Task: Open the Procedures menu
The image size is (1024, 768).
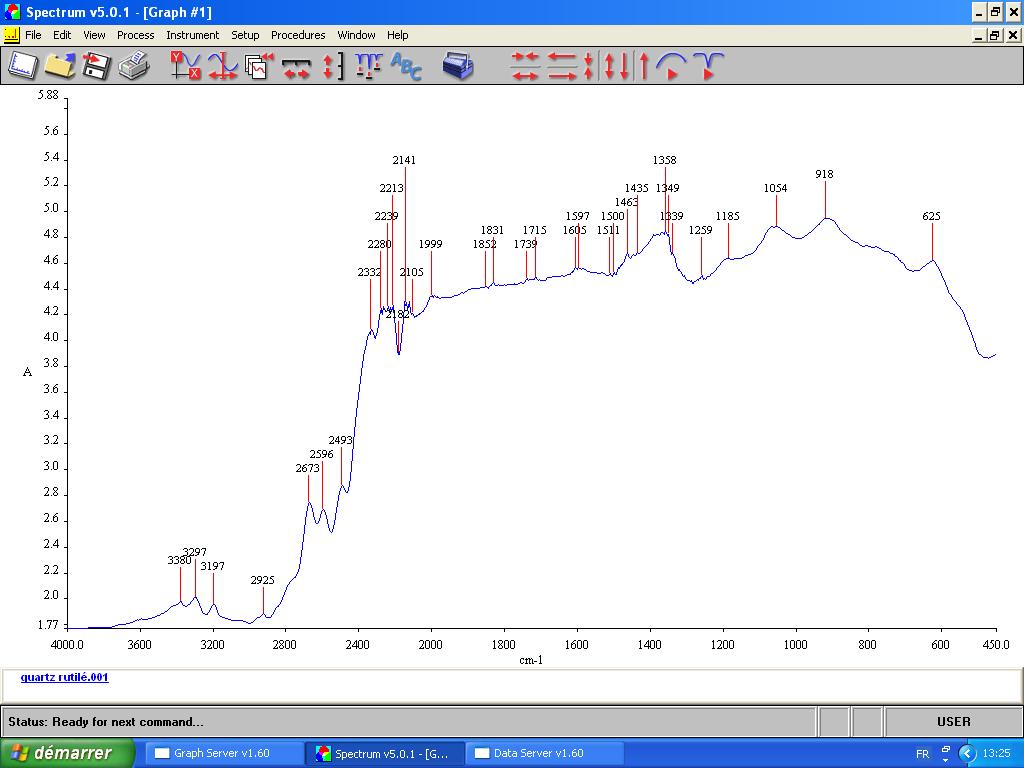Action: [x=298, y=35]
